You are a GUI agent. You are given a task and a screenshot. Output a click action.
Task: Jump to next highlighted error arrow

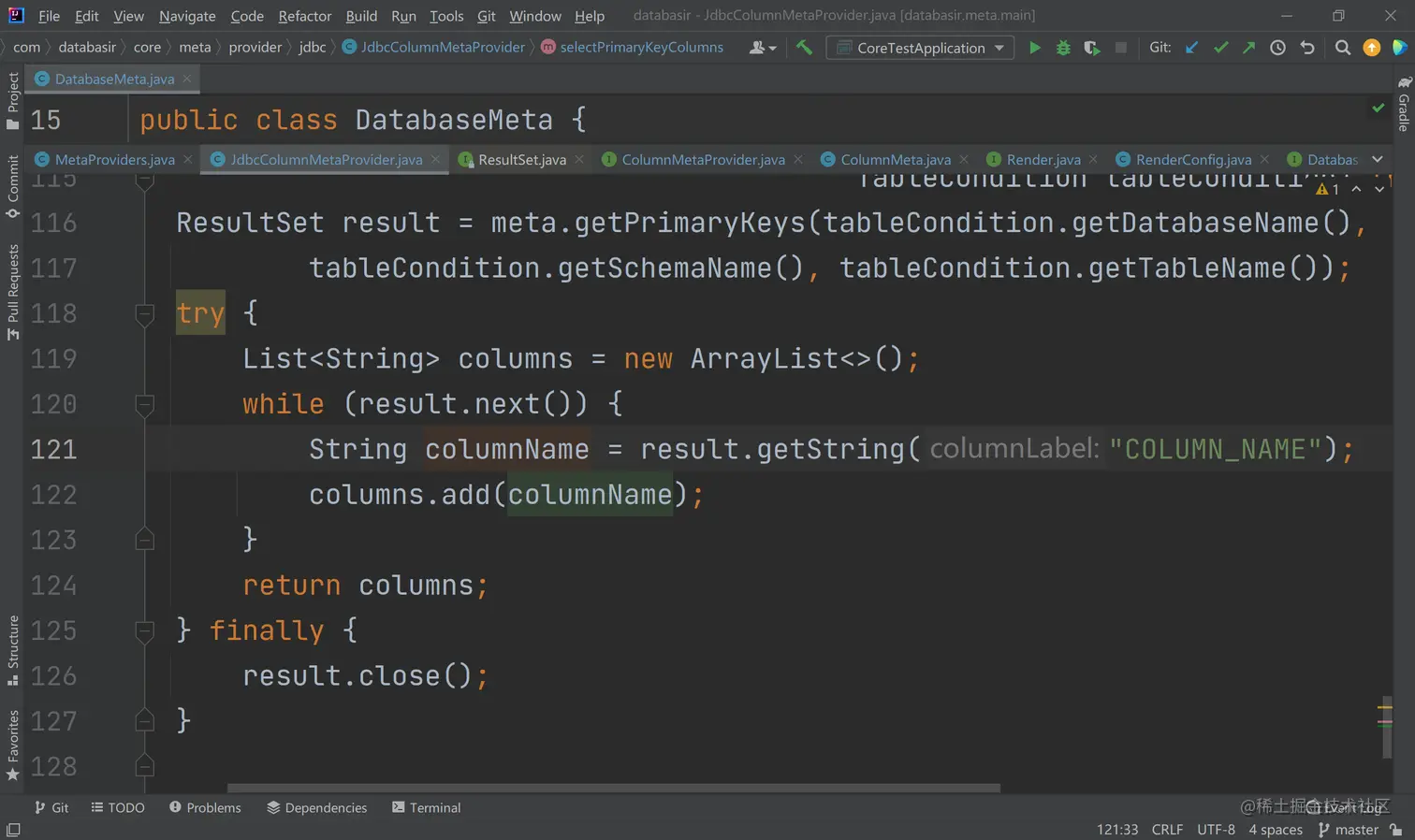pos(1379,189)
